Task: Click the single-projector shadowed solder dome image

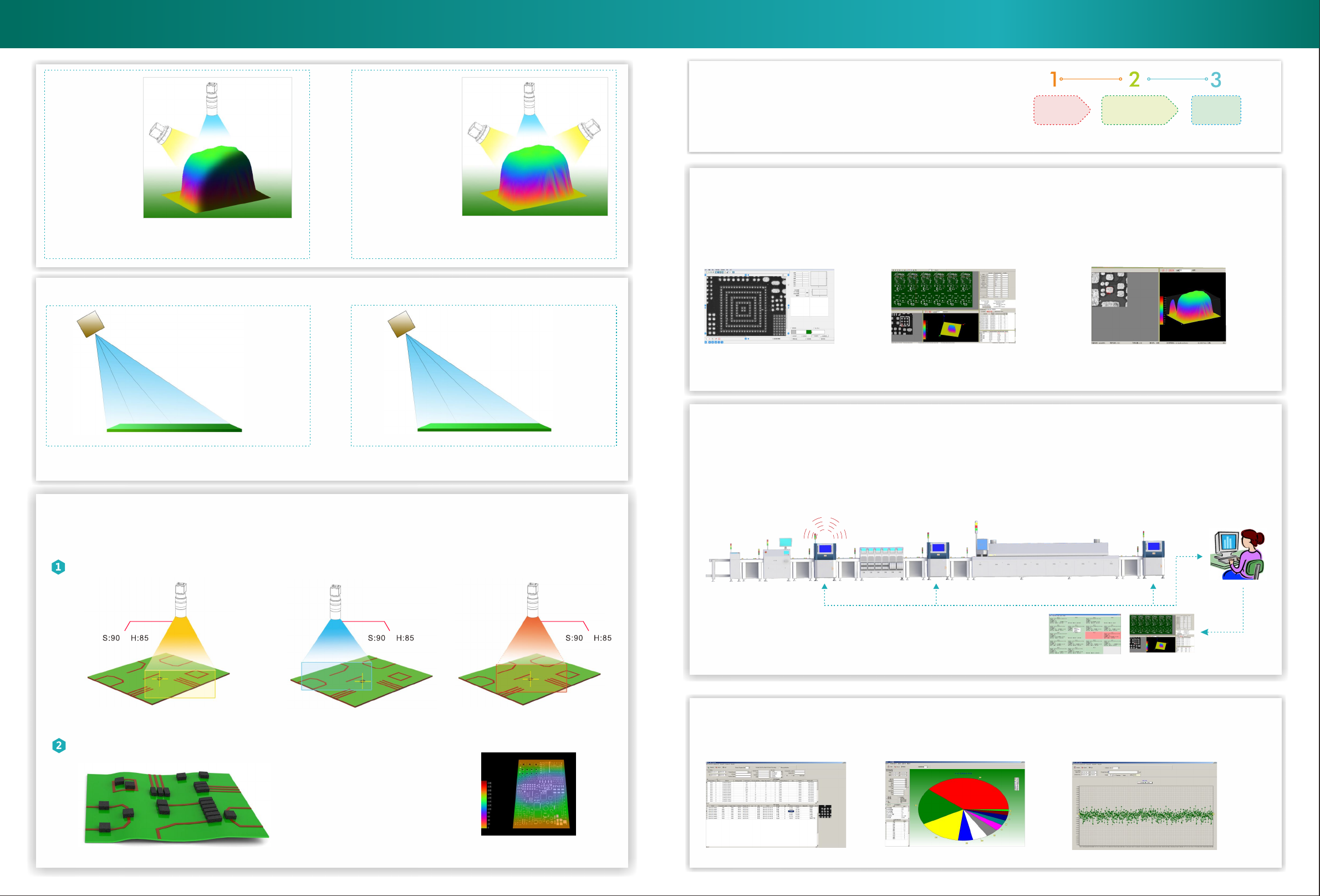Action: (x=217, y=147)
